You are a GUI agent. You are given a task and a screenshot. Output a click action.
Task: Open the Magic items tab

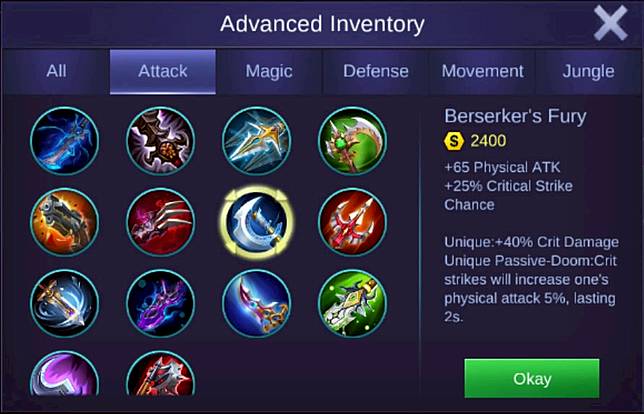click(x=269, y=71)
